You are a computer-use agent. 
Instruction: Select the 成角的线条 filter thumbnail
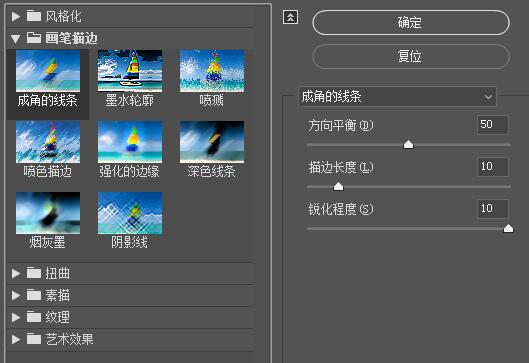[x=48, y=71]
